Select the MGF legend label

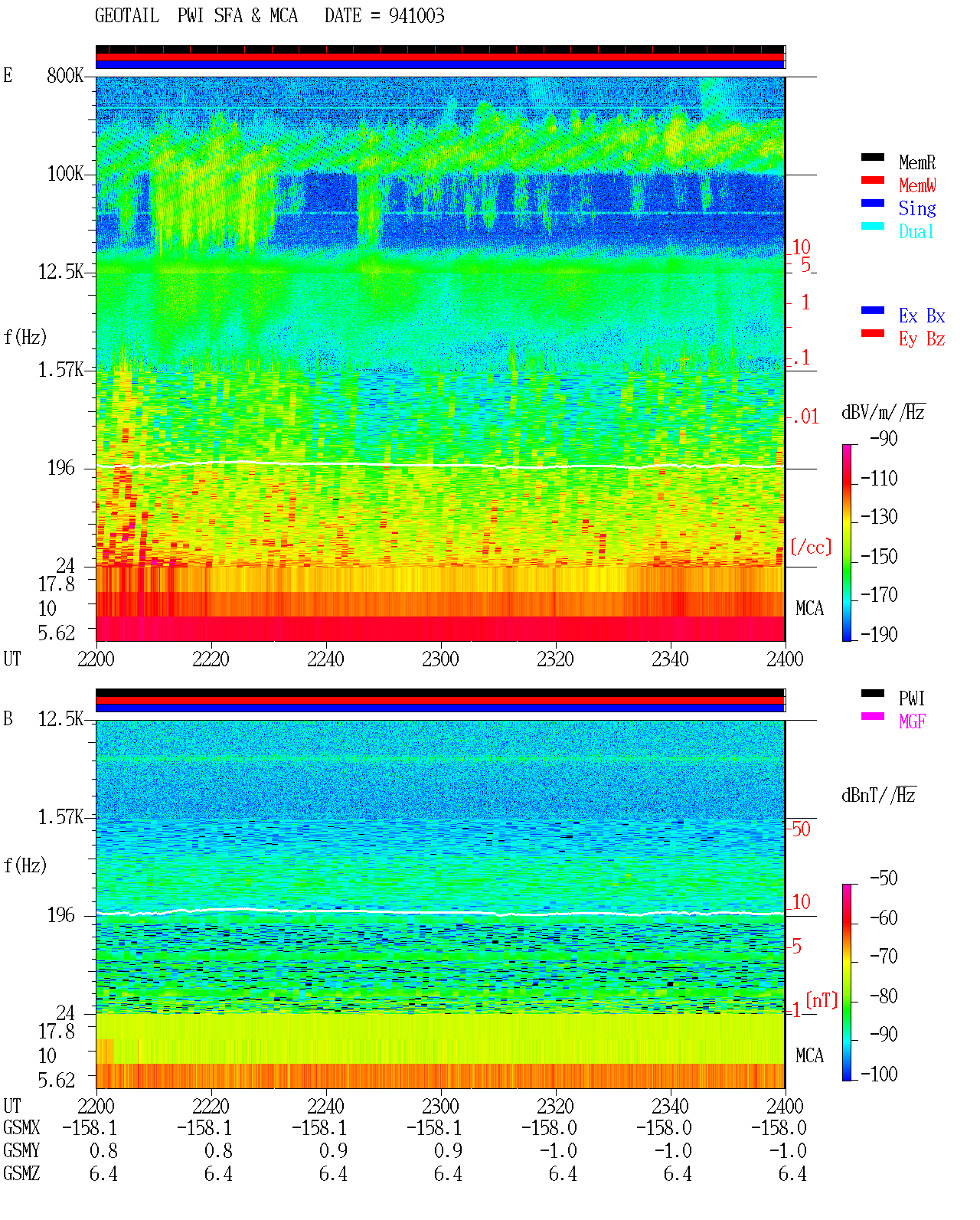[x=913, y=721]
